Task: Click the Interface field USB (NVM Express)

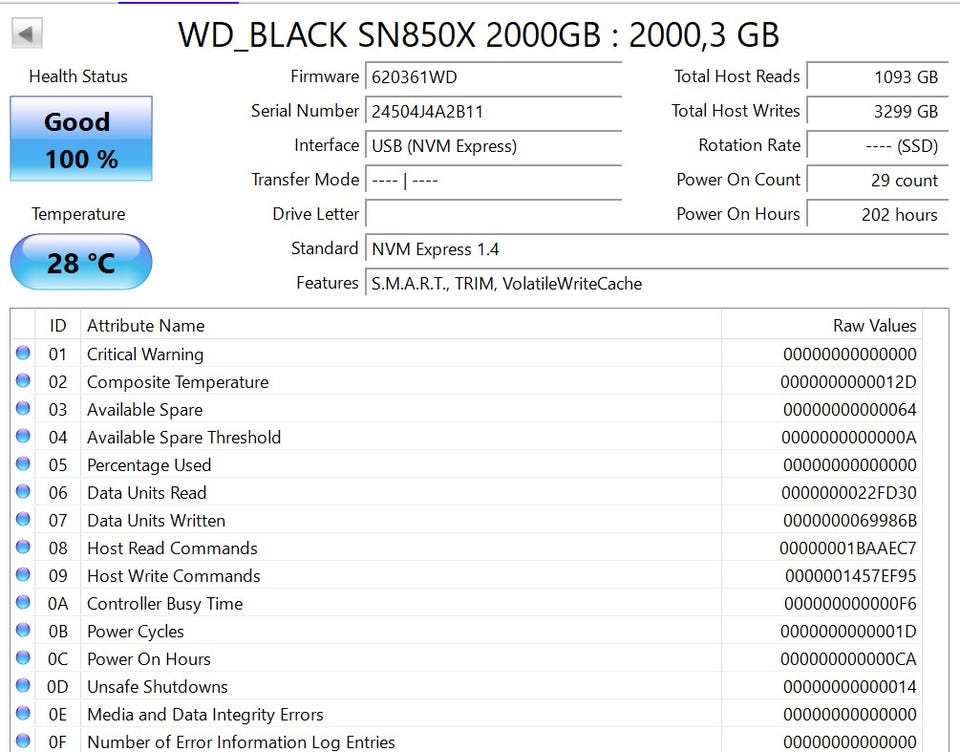Action: click(x=493, y=146)
